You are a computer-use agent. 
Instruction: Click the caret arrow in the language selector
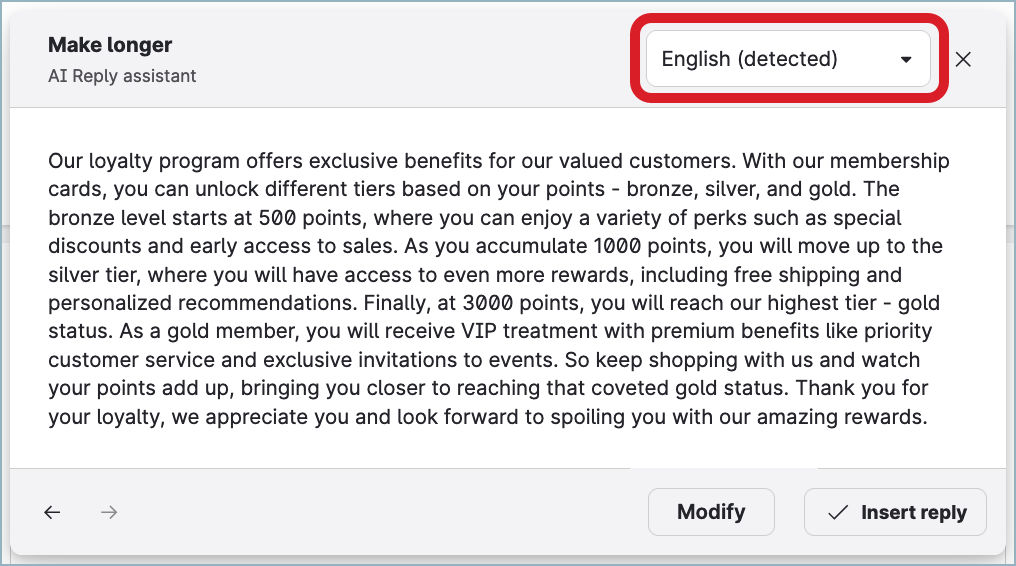(906, 60)
